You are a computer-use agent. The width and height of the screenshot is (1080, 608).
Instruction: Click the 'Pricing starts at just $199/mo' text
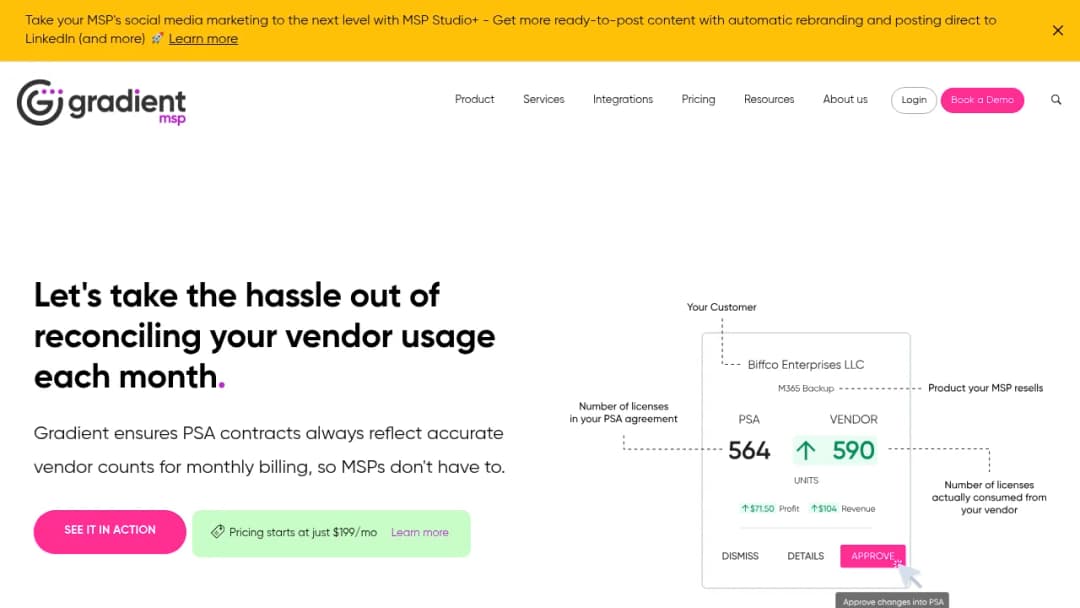303,532
